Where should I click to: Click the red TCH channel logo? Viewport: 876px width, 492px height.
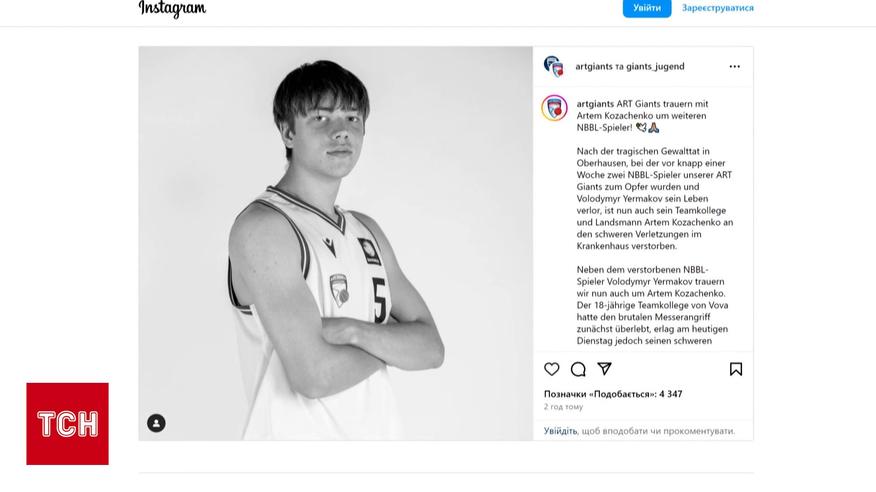coord(68,424)
